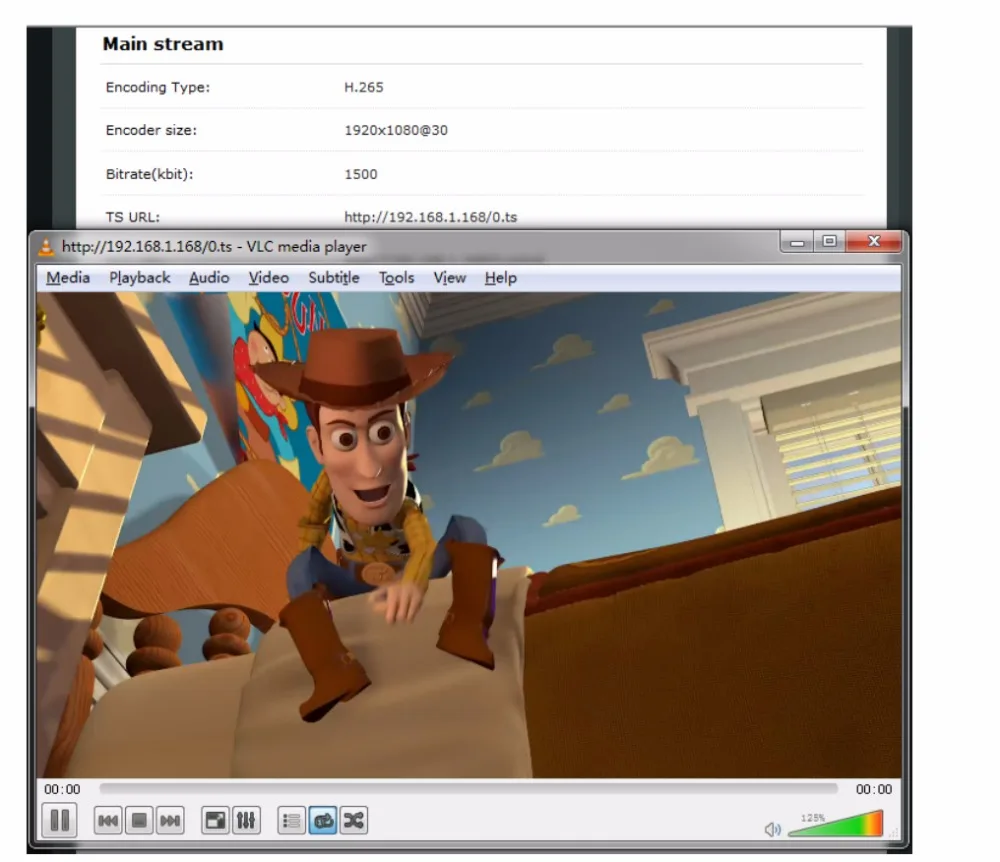Click the video playback area
The height and width of the screenshot is (862, 1000).
tap(469, 535)
